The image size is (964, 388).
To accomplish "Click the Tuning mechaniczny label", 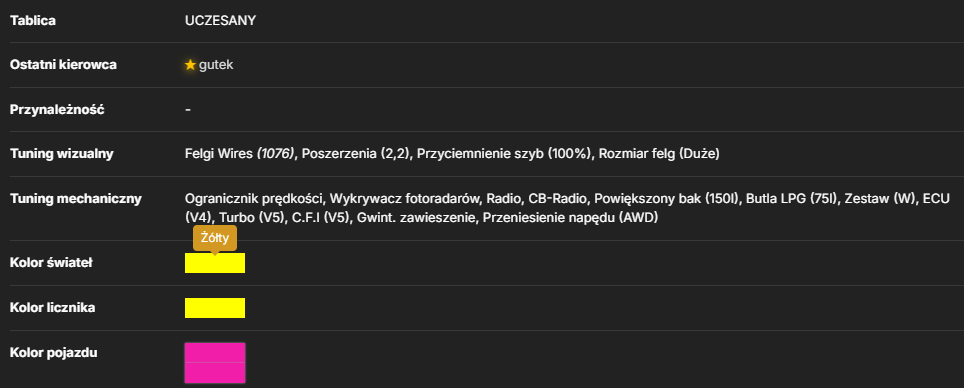I will point(76,199).
